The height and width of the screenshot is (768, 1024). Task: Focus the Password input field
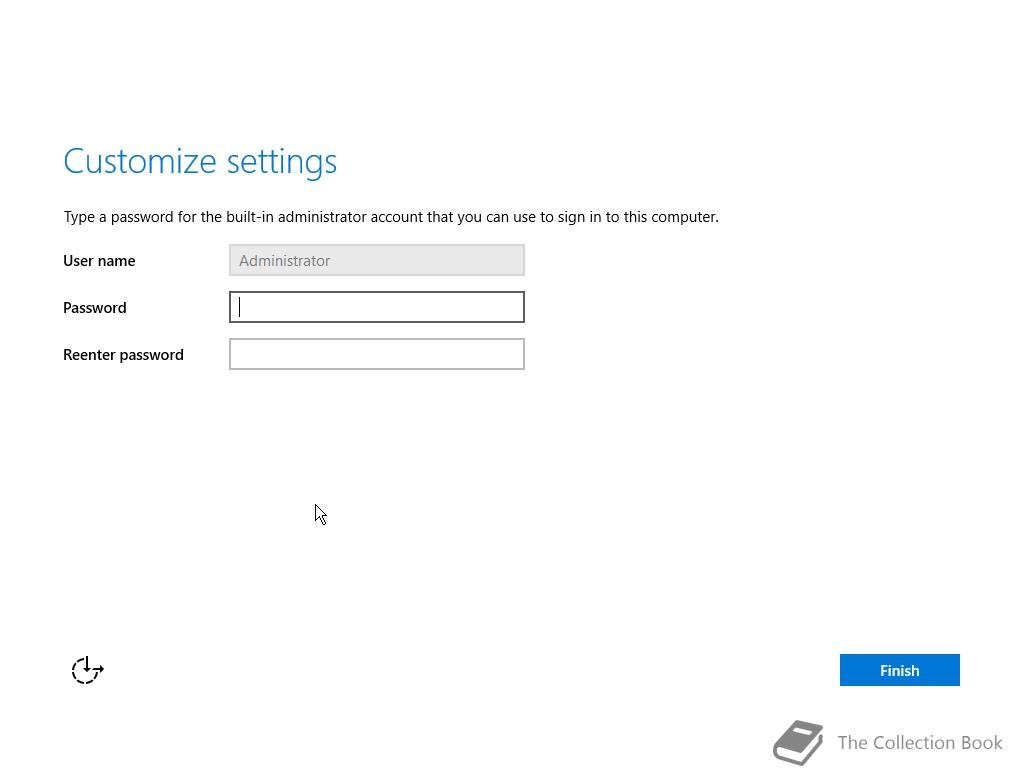tap(377, 307)
